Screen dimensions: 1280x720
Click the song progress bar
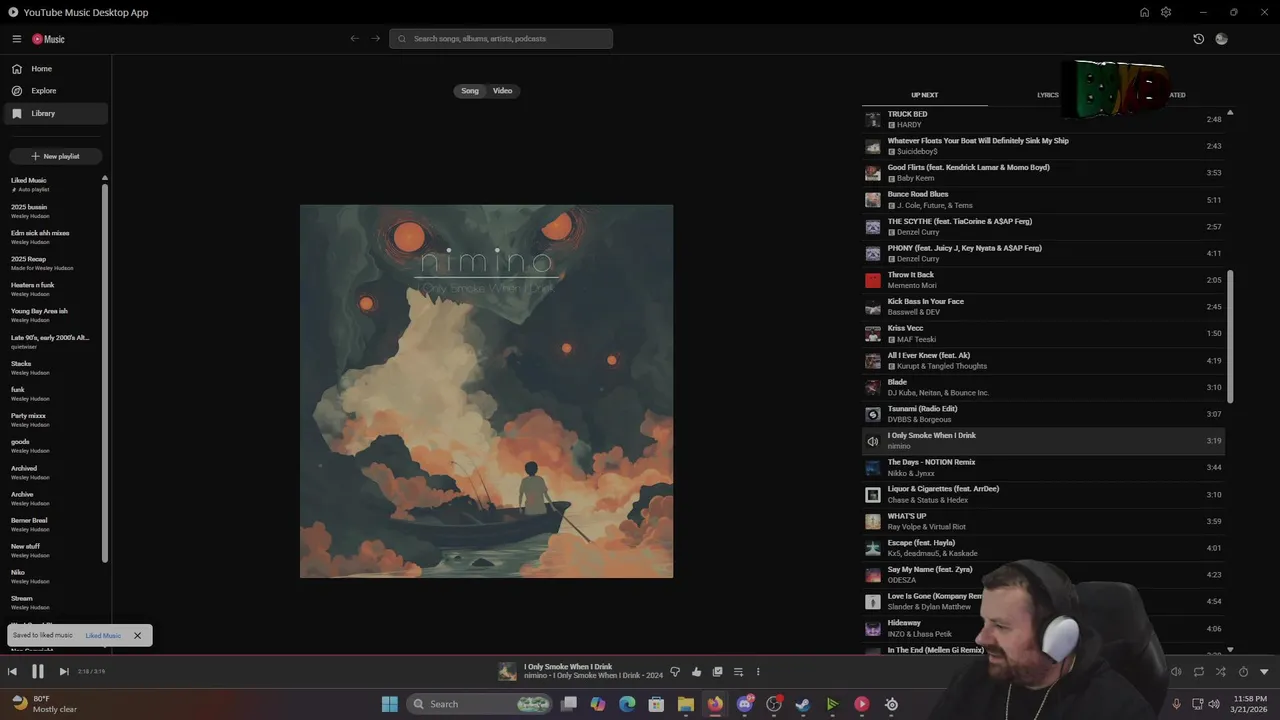point(640,655)
